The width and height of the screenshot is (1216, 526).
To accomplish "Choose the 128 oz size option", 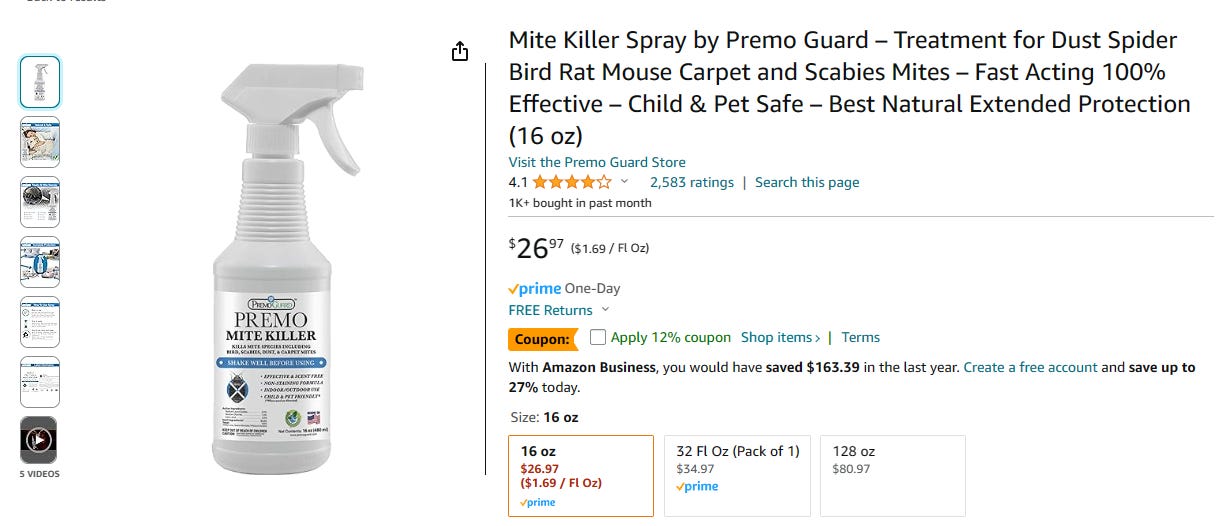I will (x=892, y=475).
